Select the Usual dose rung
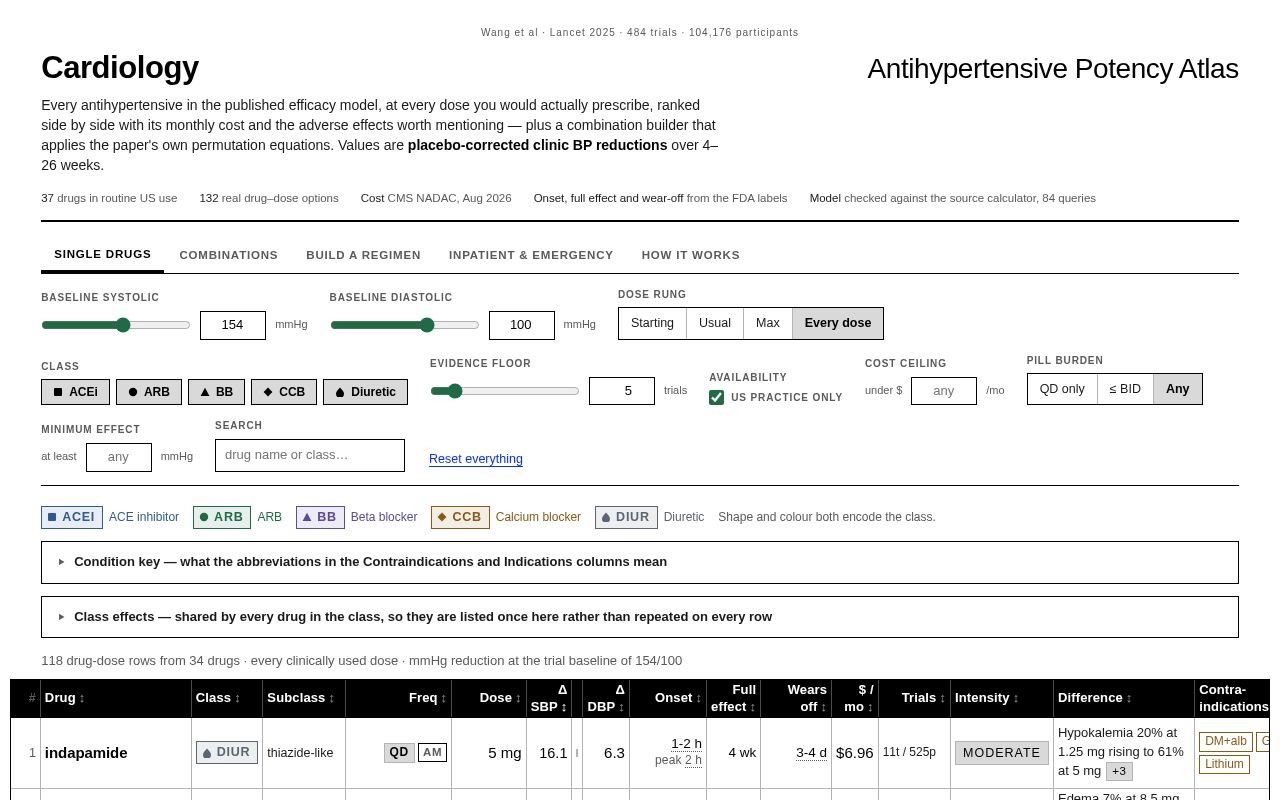This screenshot has height=800, width=1280. pyautogui.click(x=715, y=323)
